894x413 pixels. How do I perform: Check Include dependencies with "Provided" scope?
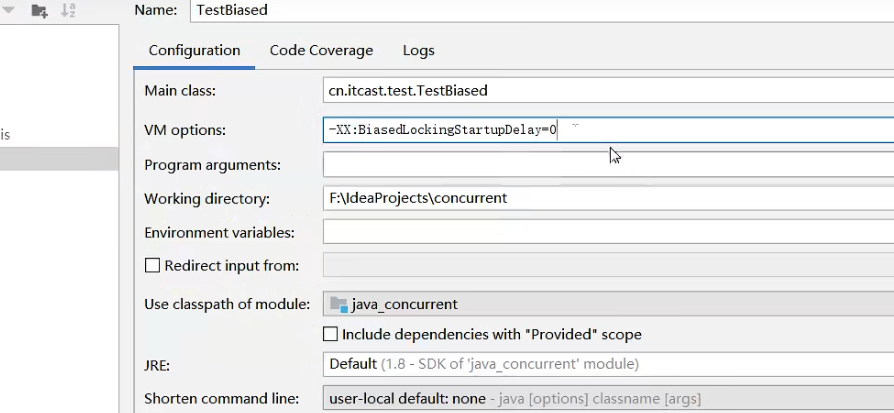(x=331, y=334)
